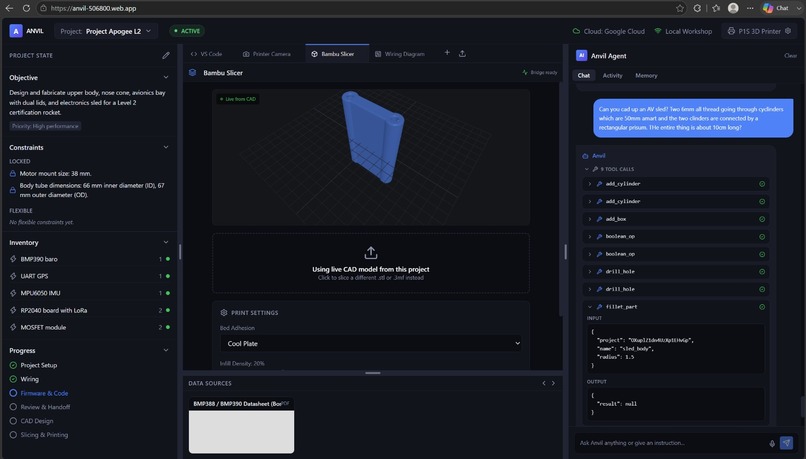
Task: Collapse the fillet_part tool call
Action: click(590, 307)
